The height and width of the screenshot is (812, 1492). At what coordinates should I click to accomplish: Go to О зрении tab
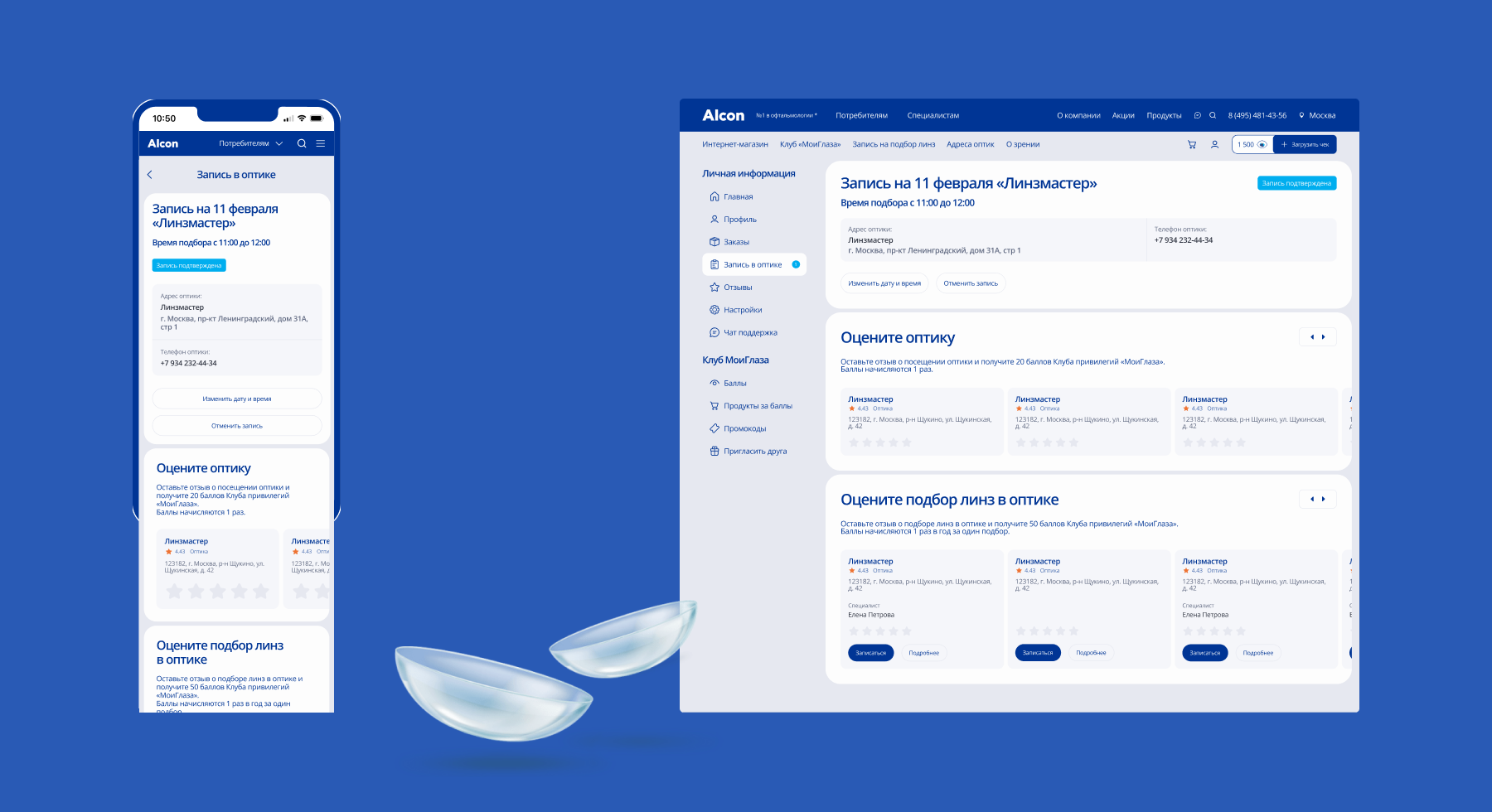click(1023, 144)
